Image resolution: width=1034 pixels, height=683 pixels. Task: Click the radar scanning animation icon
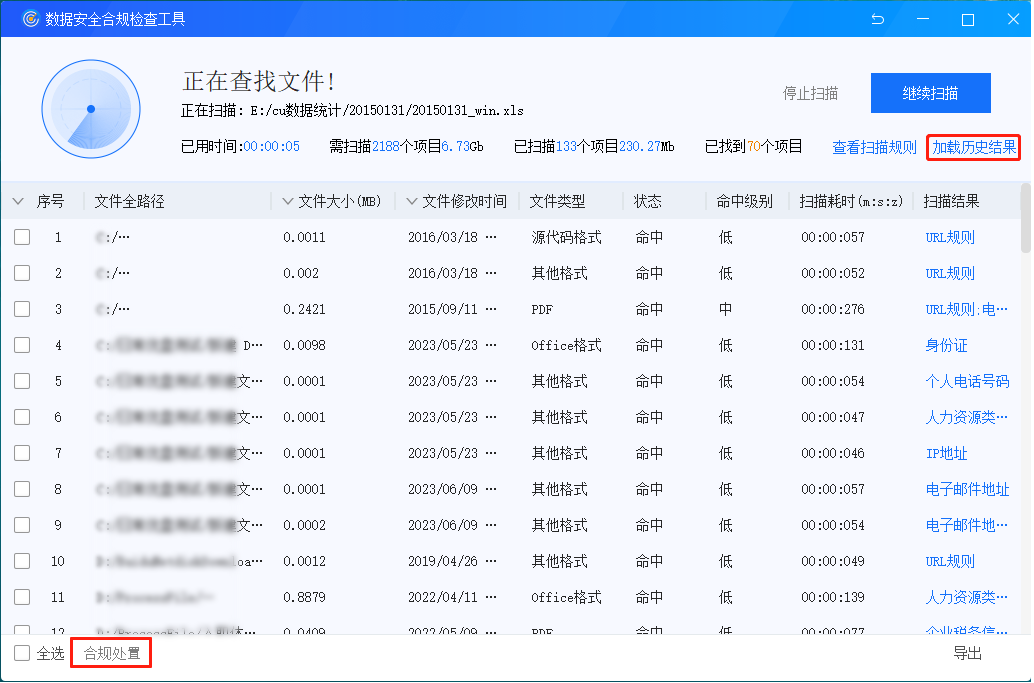(x=90, y=109)
